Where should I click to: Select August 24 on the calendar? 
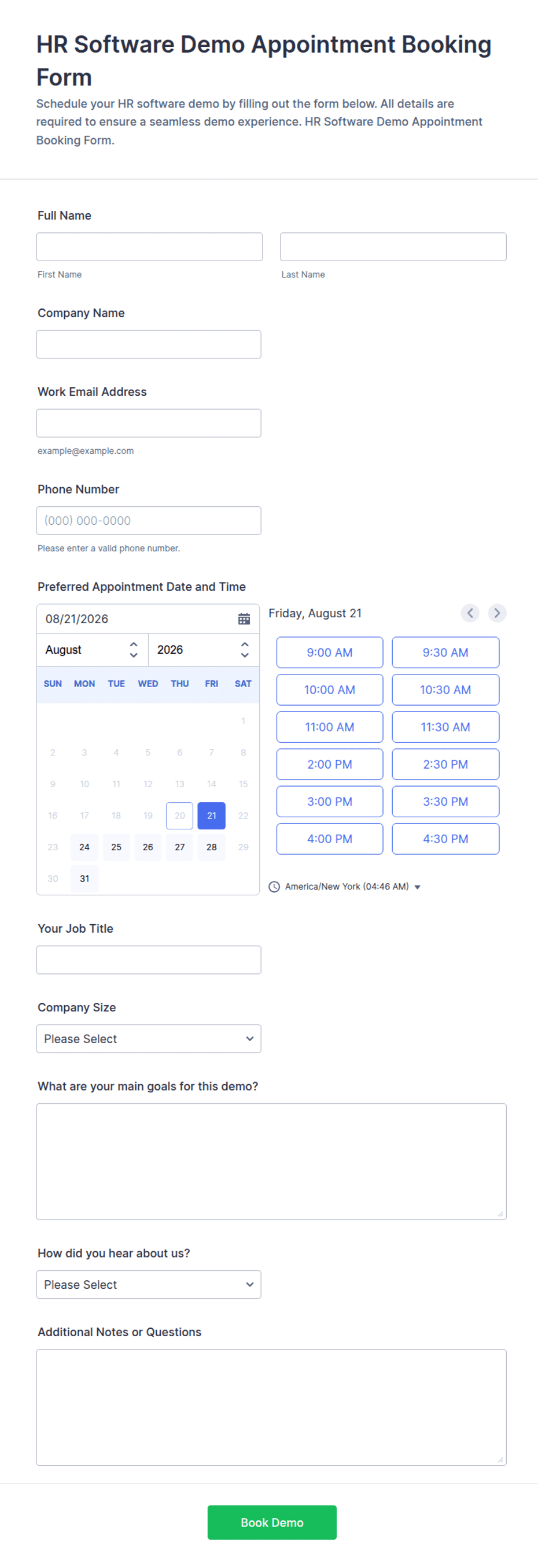84,847
